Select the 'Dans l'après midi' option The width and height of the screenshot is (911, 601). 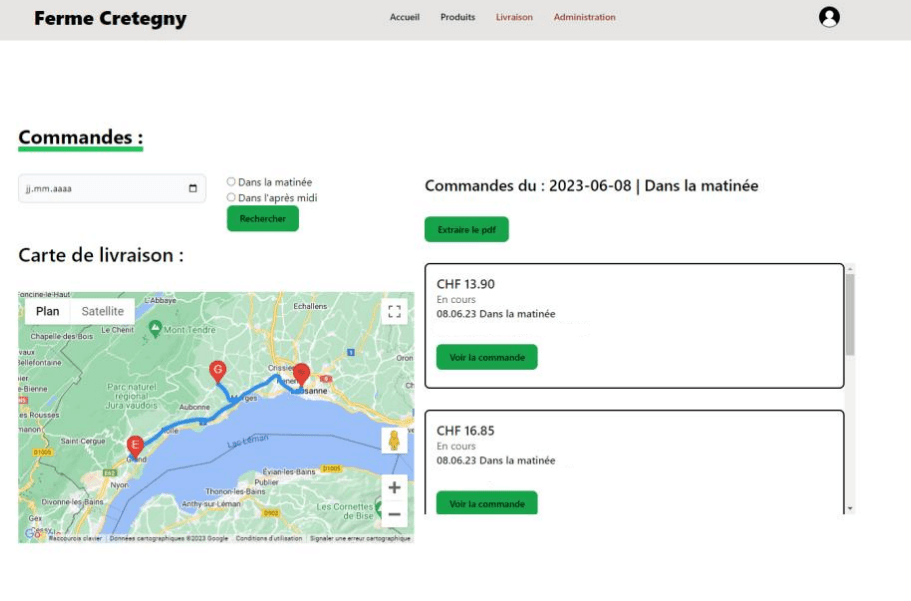point(230,196)
